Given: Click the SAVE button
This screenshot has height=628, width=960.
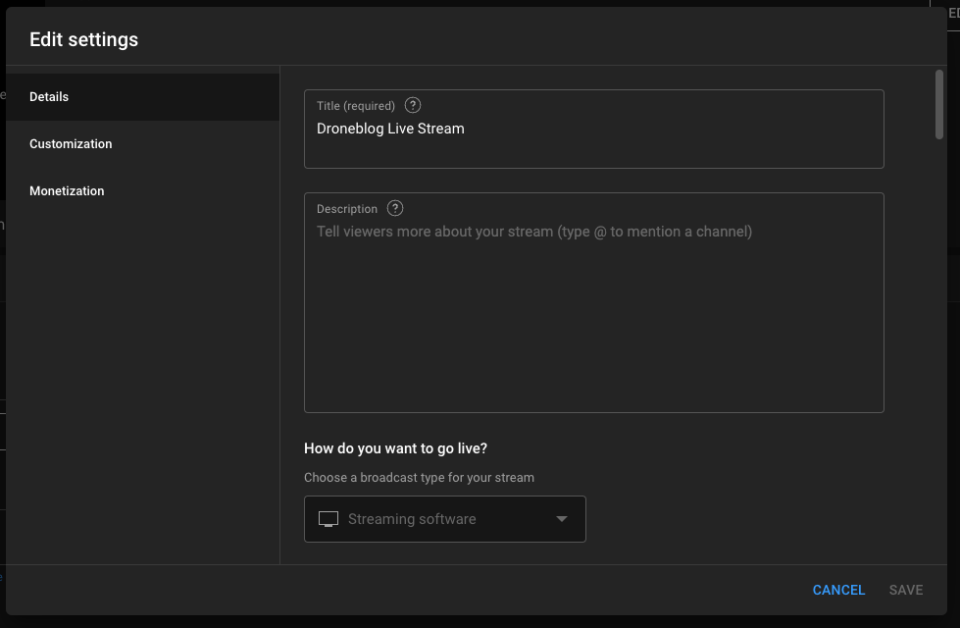Looking at the screenshot, I should point(906,590).
